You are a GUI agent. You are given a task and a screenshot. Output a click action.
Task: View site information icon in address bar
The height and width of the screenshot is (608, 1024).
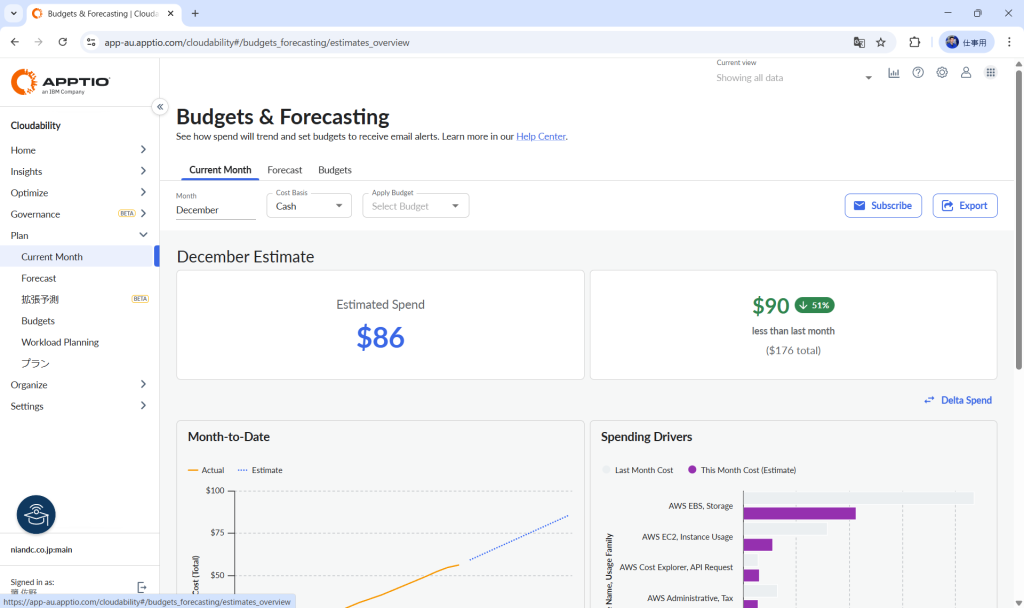coord(91,42)
